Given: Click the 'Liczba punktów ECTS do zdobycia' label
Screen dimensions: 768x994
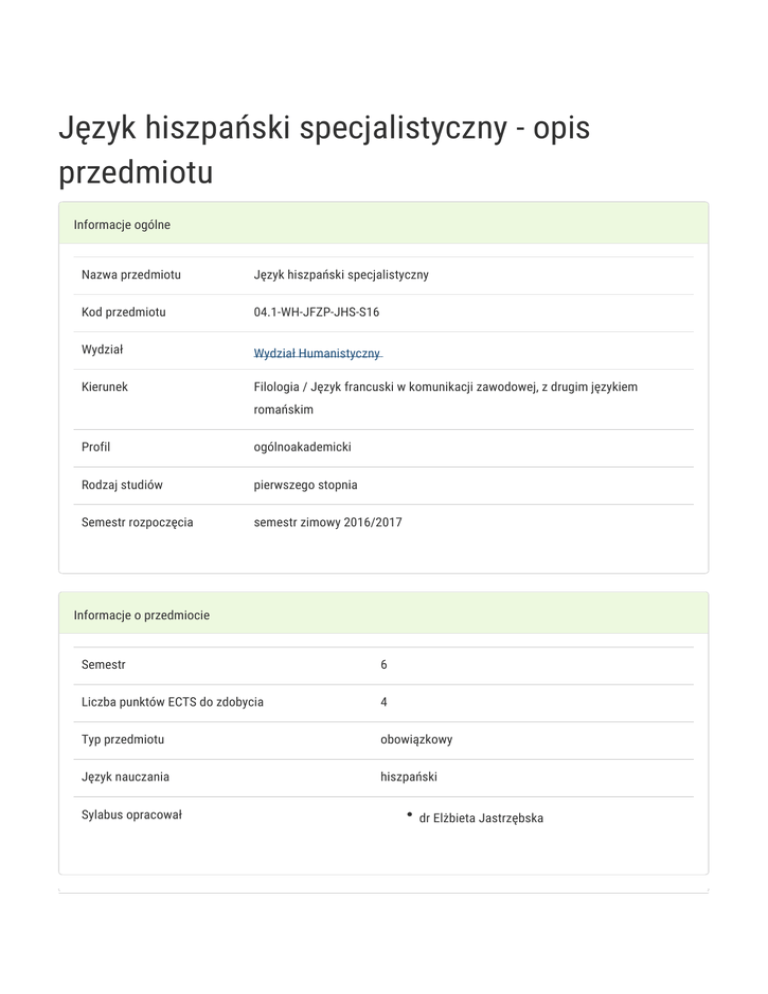Looking at the screenshot, I should pos(173,702).
